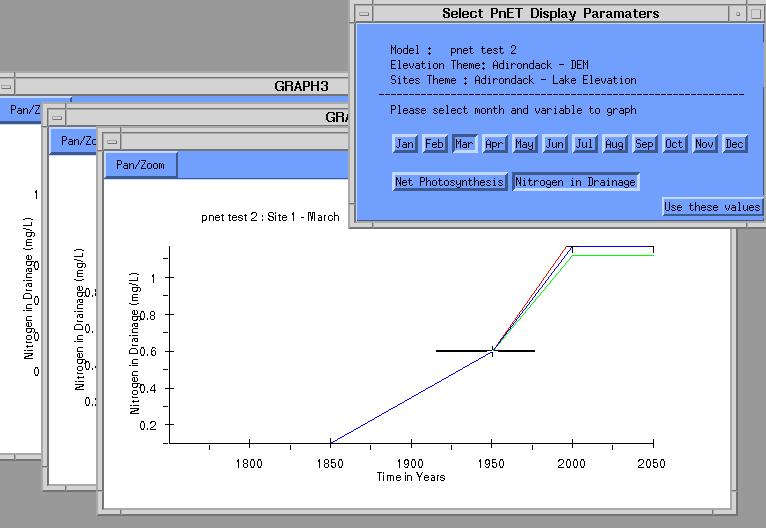Select the Jul month button
Screen dimensions: 766x528
[584, 144]
